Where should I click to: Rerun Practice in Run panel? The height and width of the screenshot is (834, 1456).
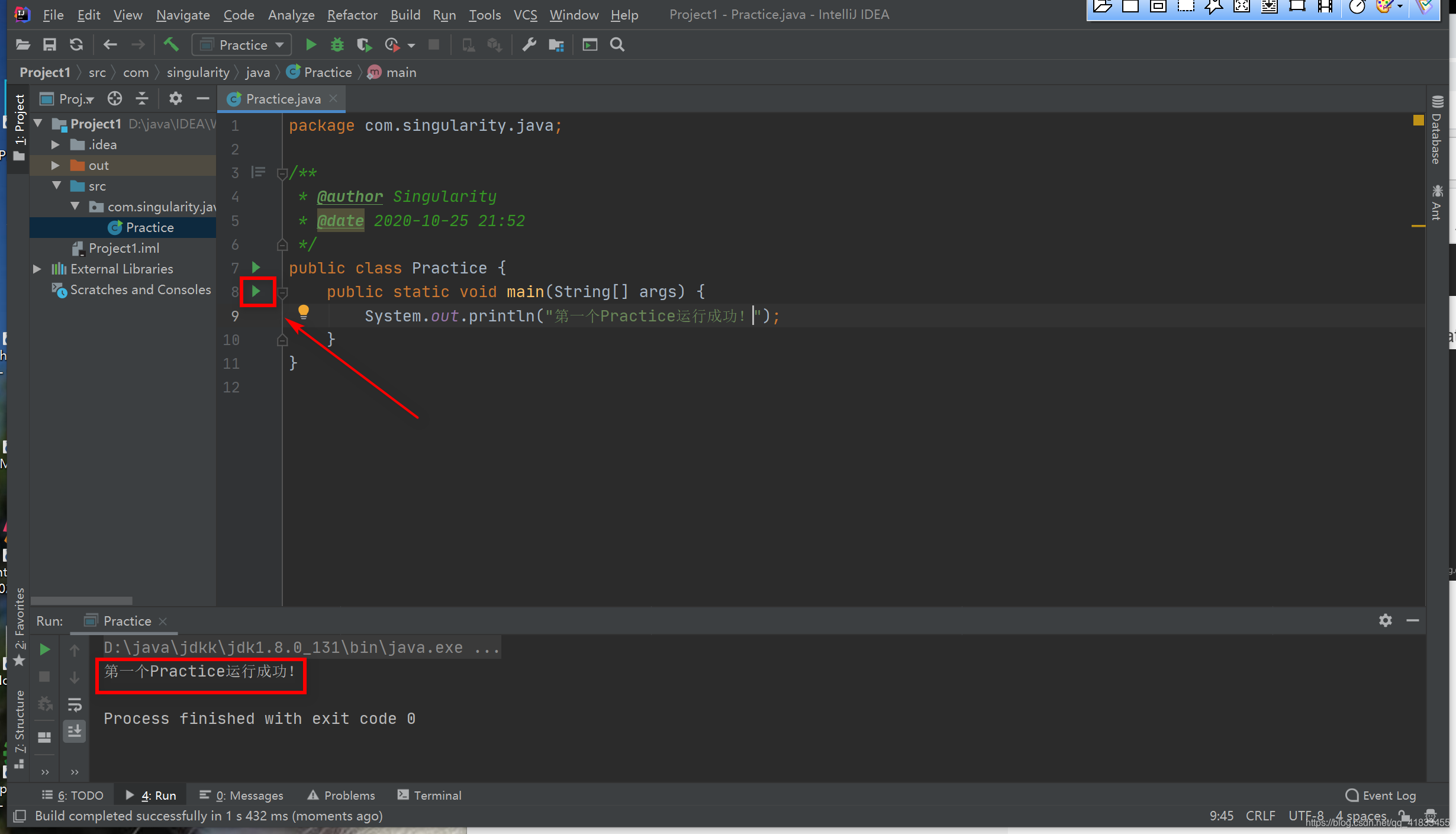tap(45, 649)
